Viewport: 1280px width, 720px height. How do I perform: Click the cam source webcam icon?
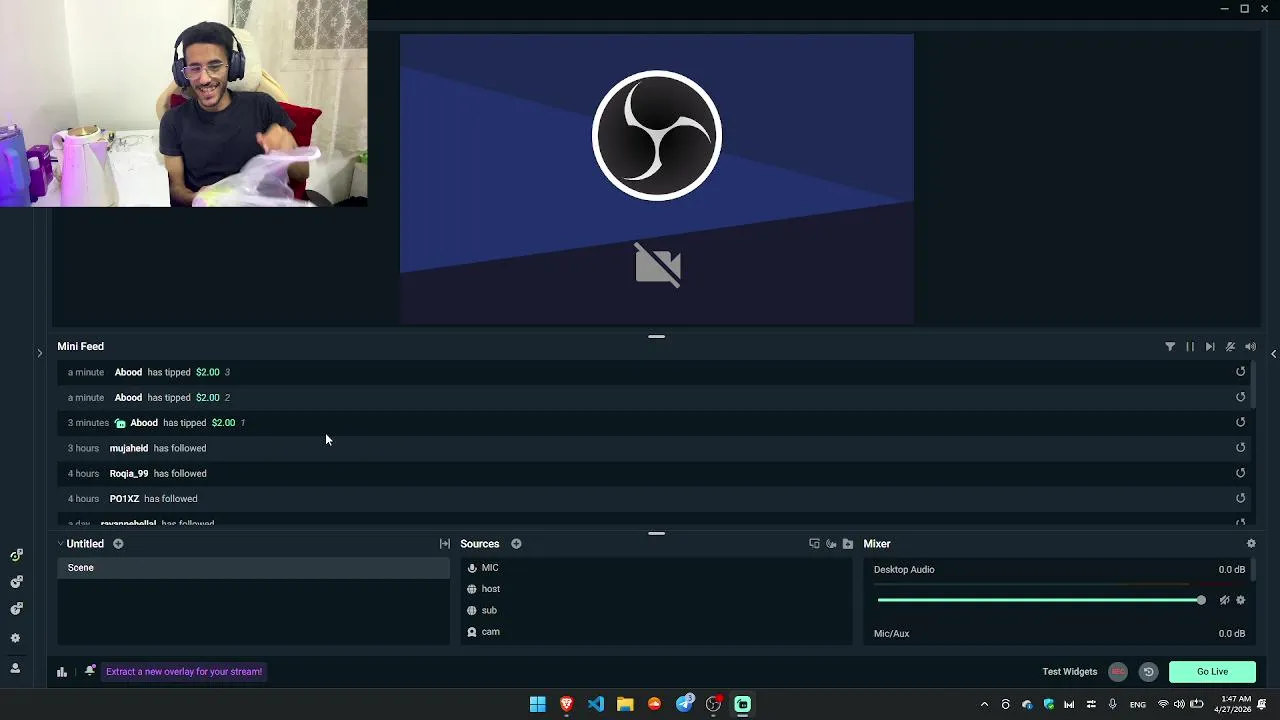pos(472,632)
